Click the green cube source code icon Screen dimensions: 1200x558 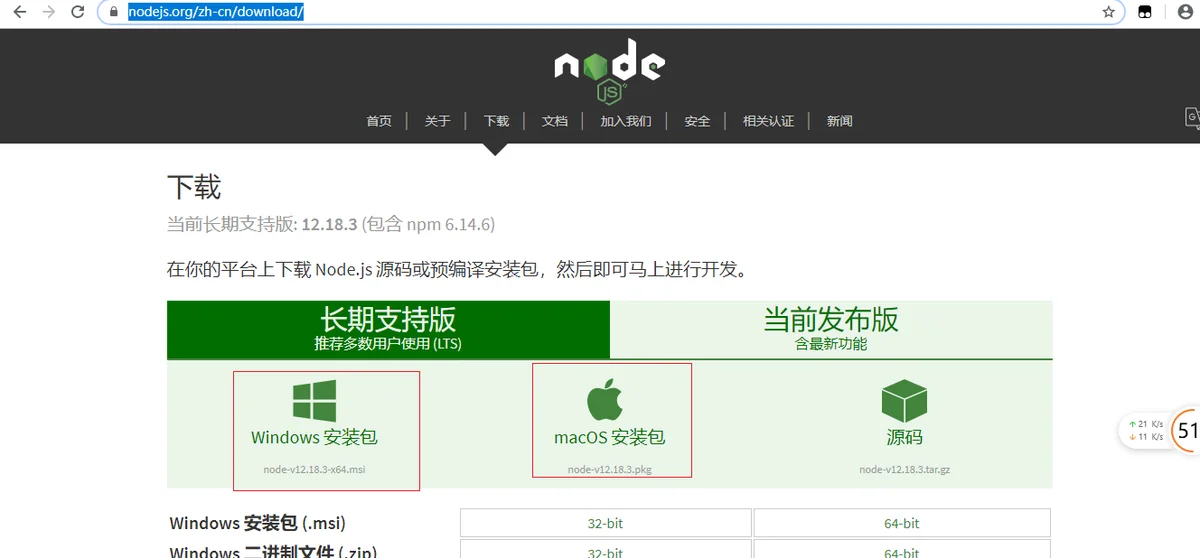tap(904, 400)
